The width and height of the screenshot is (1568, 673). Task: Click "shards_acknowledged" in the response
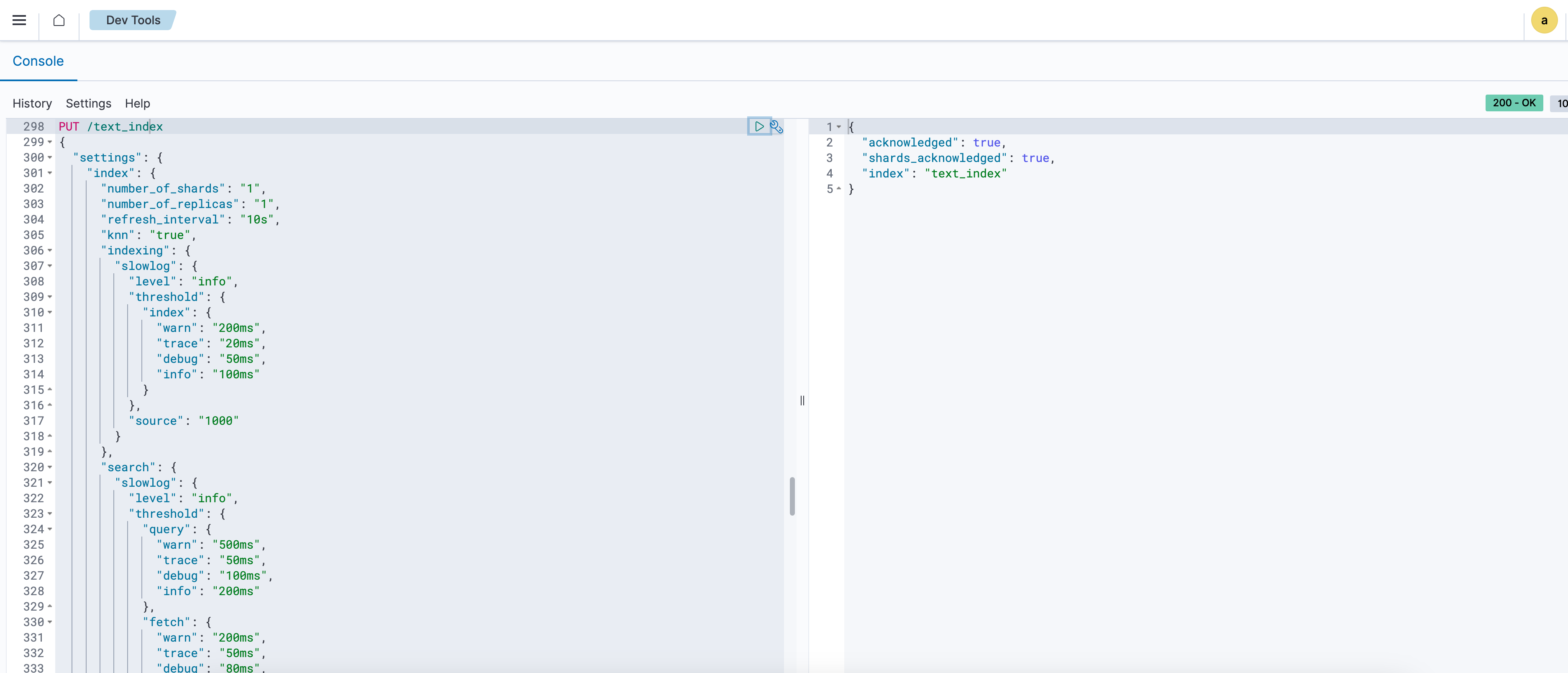point(934,158)
